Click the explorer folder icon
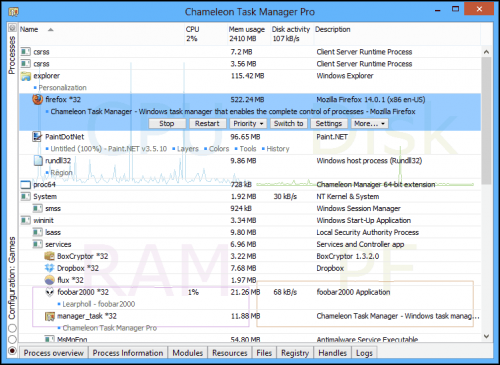 coord(26,76)
